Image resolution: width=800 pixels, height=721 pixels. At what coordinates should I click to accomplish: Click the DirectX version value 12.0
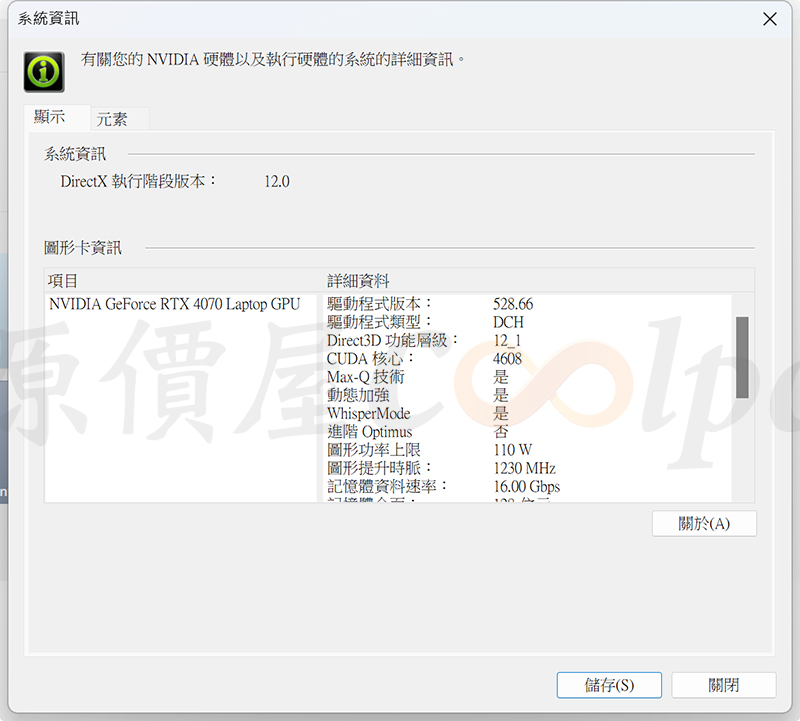pyautogui.click(x=277, y=182)
